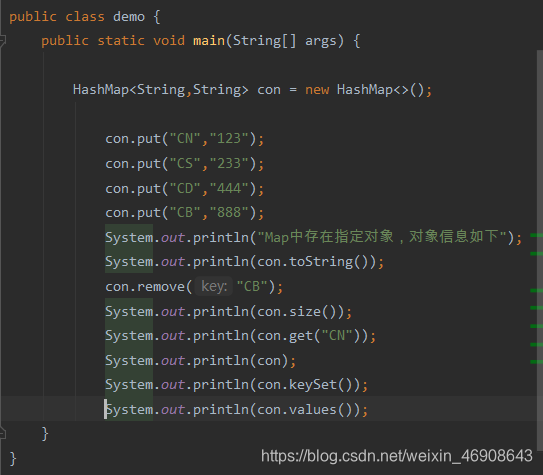
Task: Click the vertical editor scrollbar
Action: (540, 250)
